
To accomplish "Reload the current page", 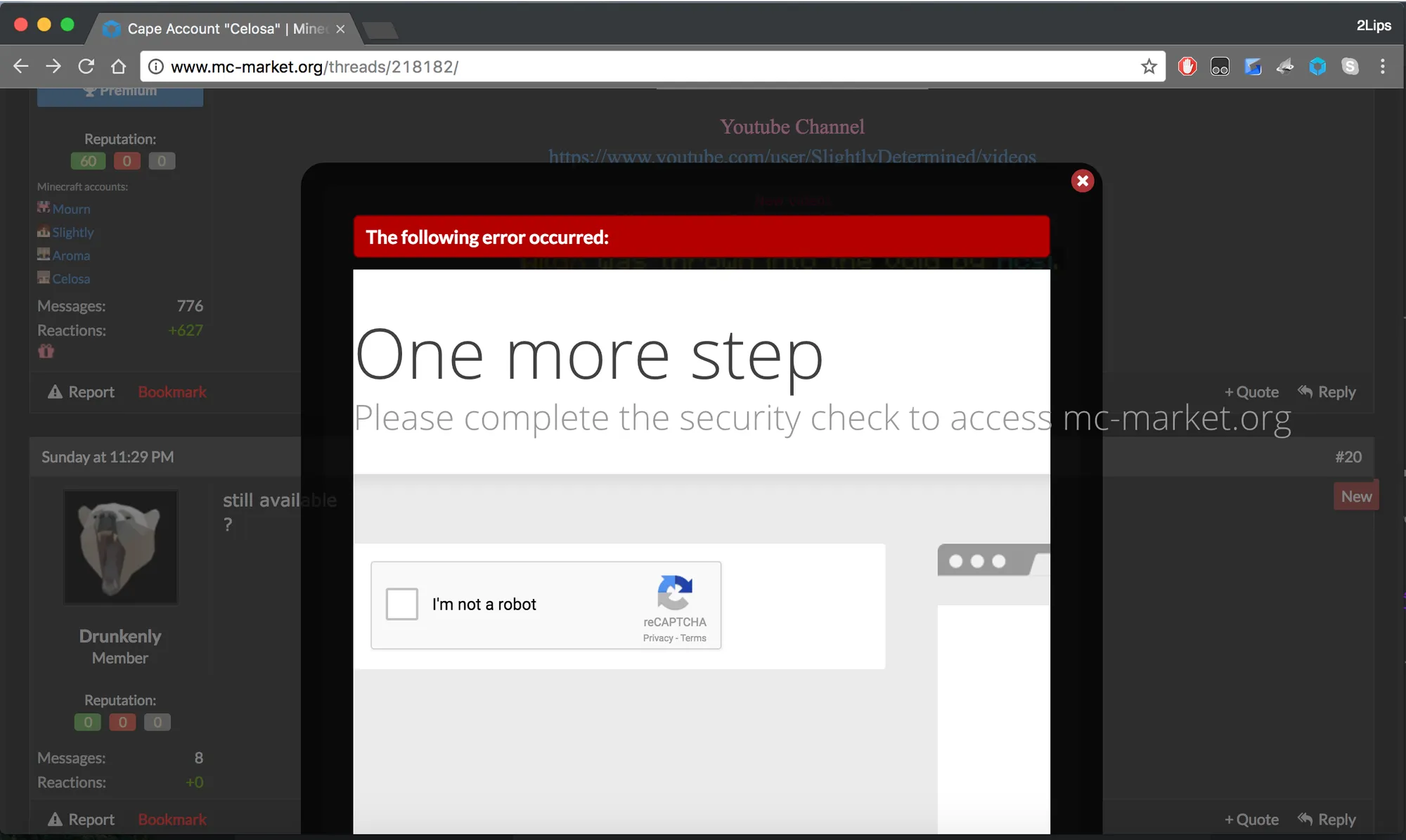I will 86,67.
